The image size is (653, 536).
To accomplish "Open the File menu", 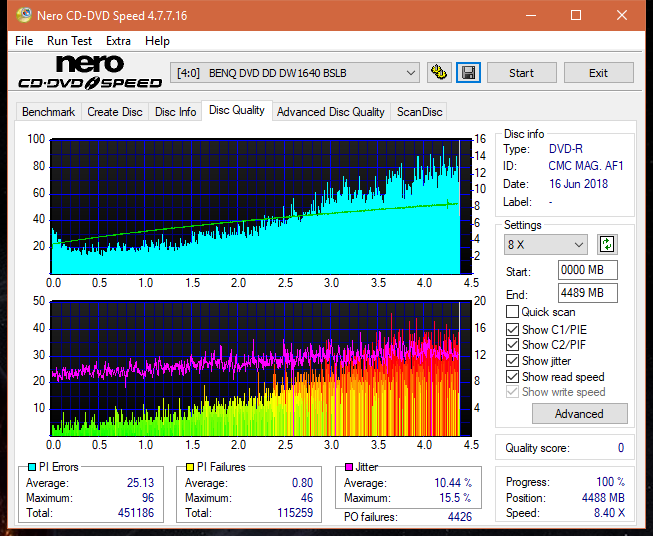I will click(x=24, y=41).
